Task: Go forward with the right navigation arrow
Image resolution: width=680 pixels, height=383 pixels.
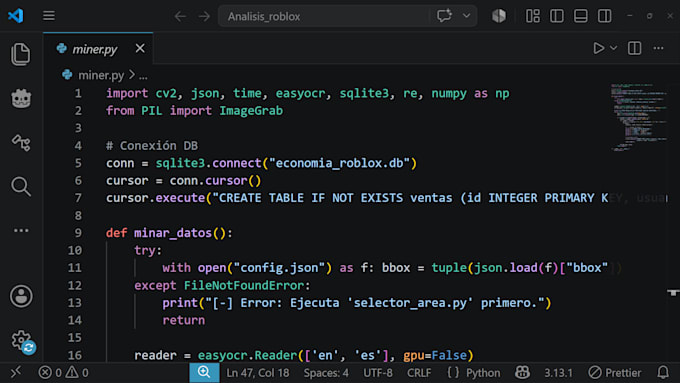Action: tap(204, 16)
